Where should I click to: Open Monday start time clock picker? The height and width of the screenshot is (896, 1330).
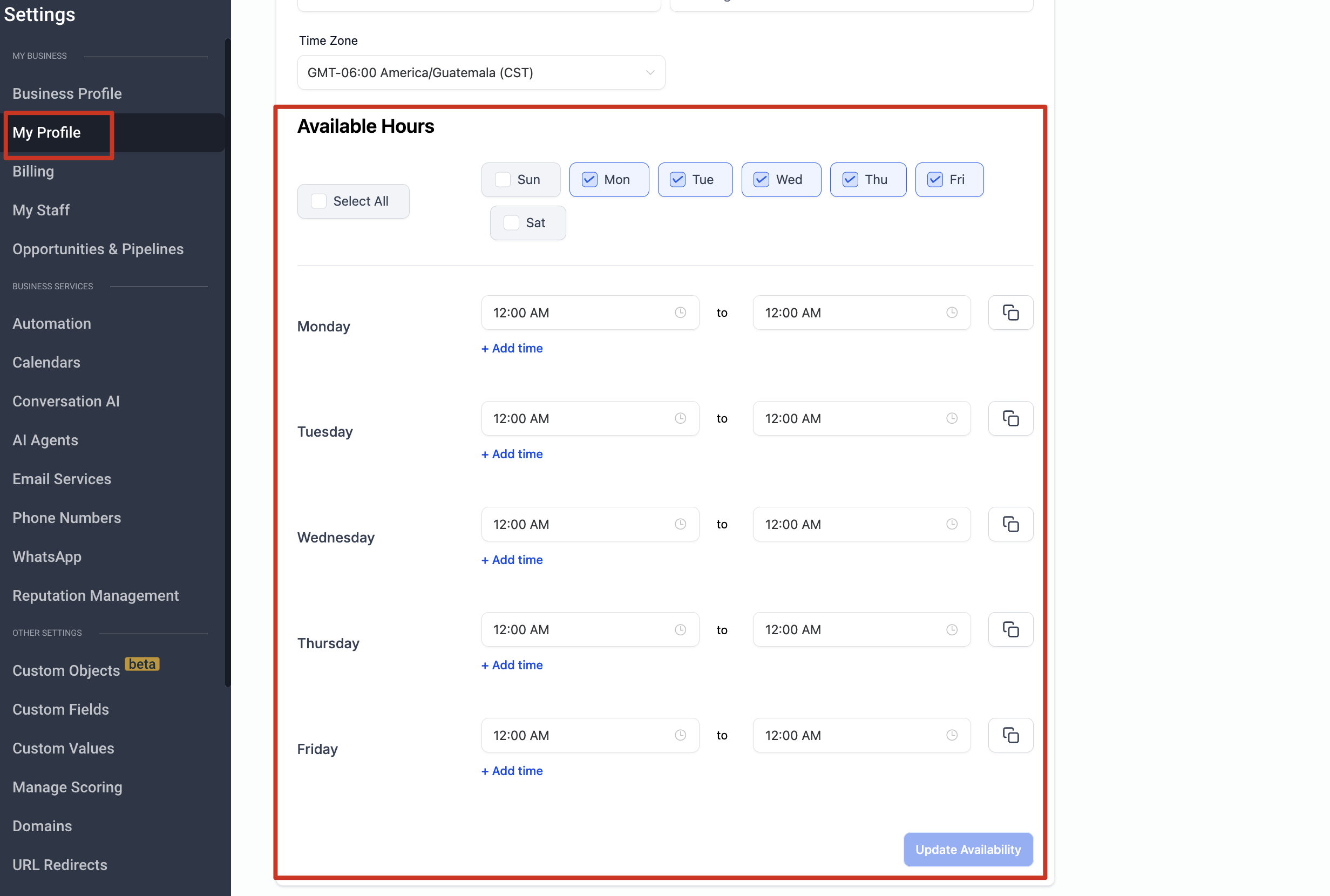[680, 313]
